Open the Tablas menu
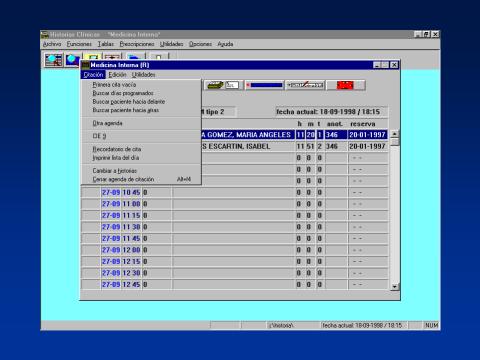 point(105,44)
